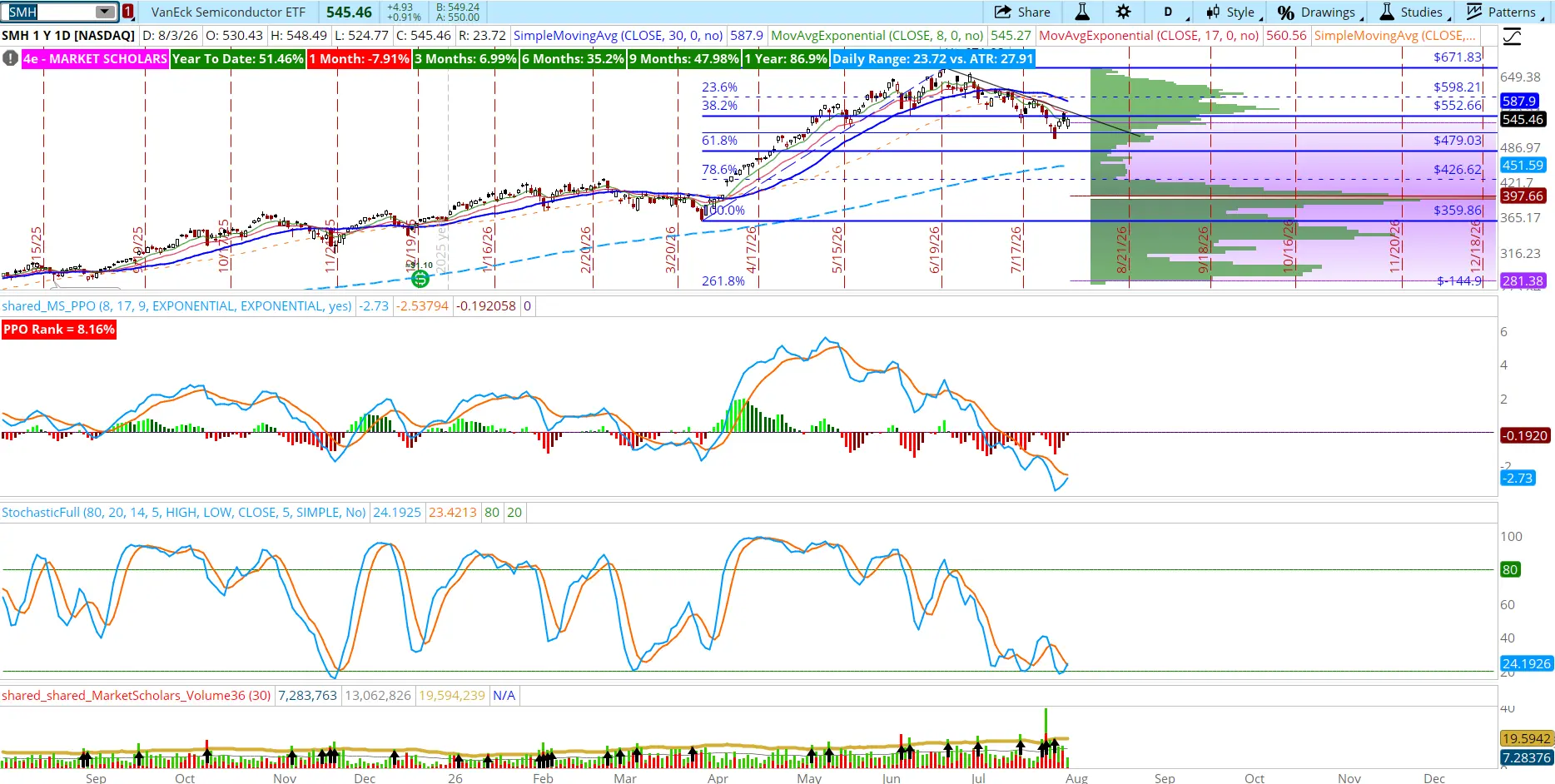Open the Style dropdown menu

pos(1235,12)
